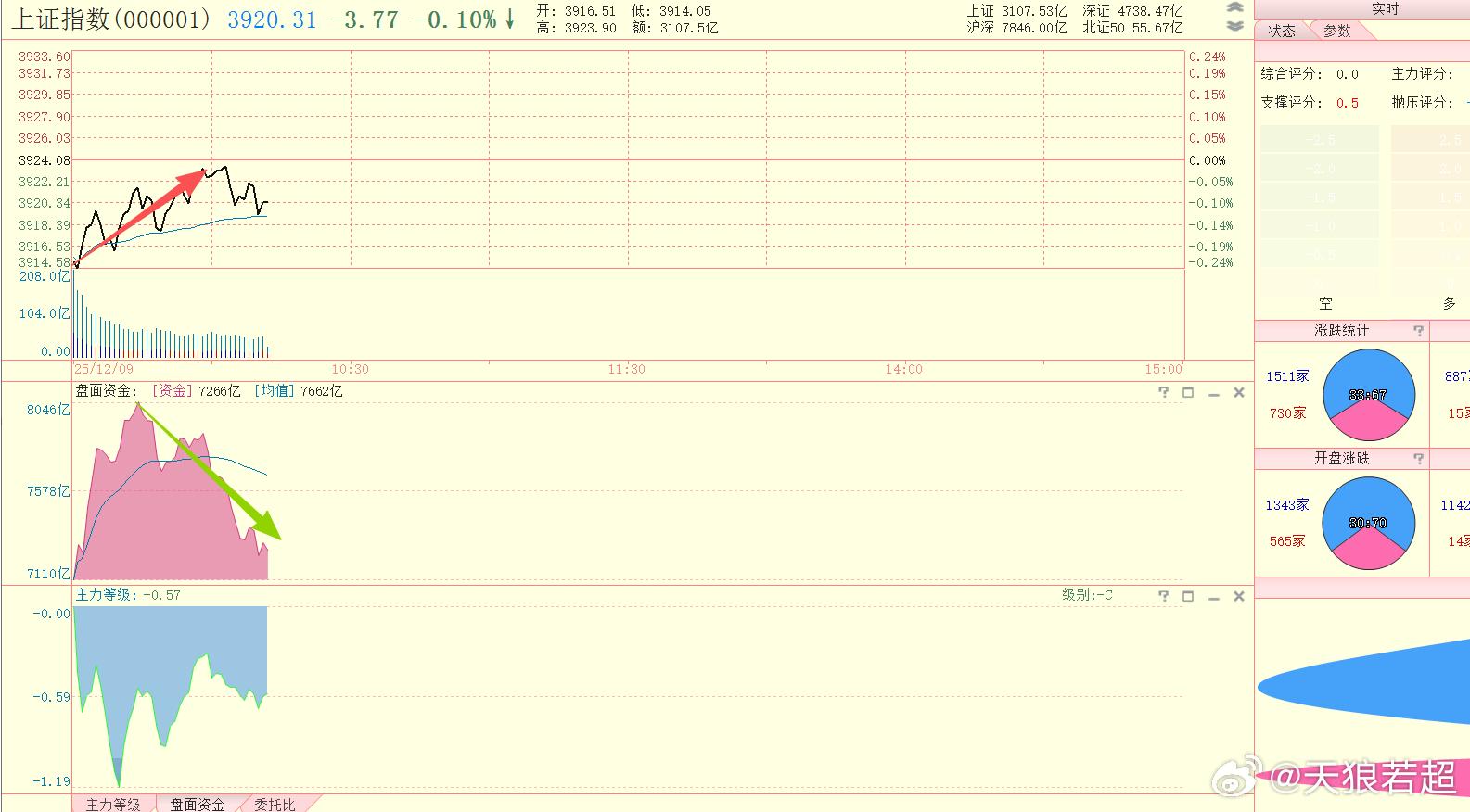
Task: Click the help icon next to 涨跌统计
Action: [1418, 331]
